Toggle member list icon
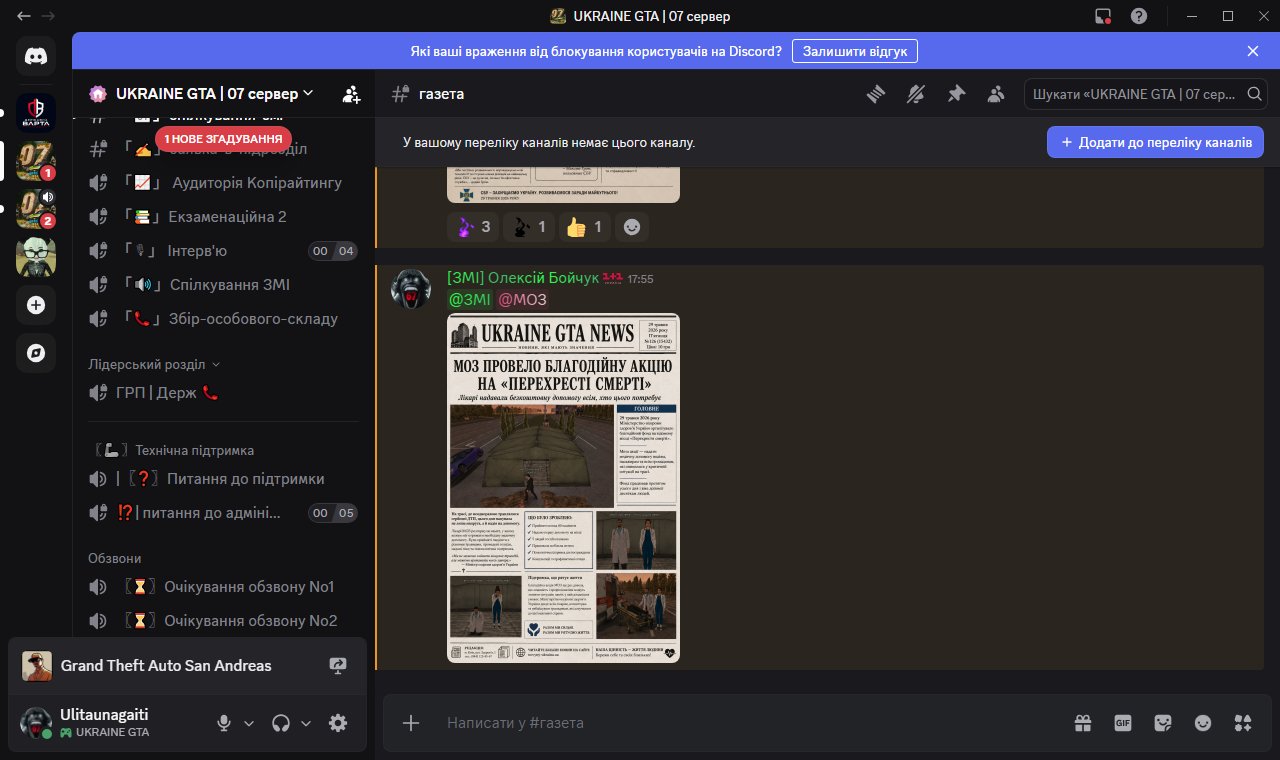The image size is (1280, 760). click(996, 94)
